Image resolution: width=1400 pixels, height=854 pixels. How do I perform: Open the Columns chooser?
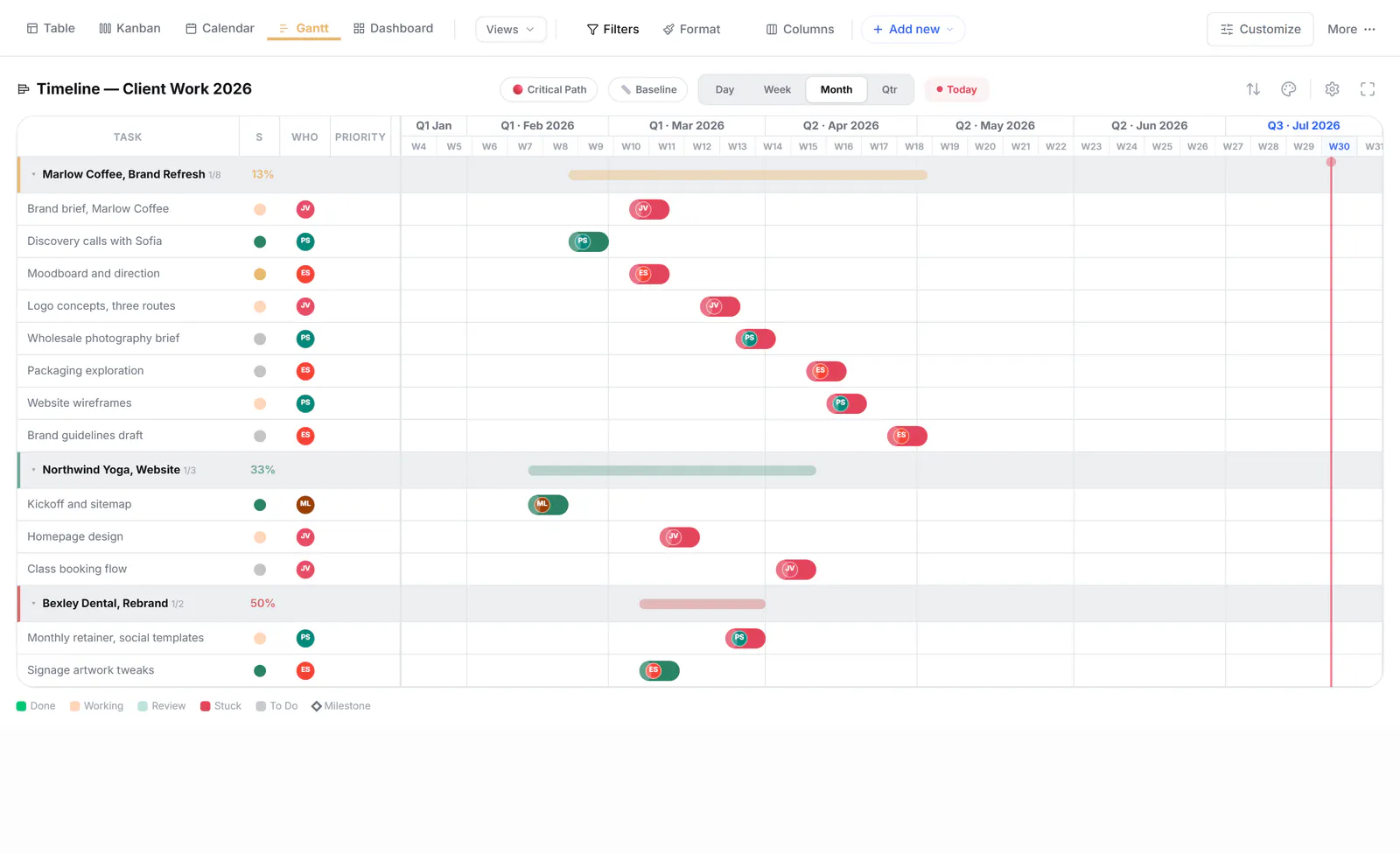coord(800,30)
